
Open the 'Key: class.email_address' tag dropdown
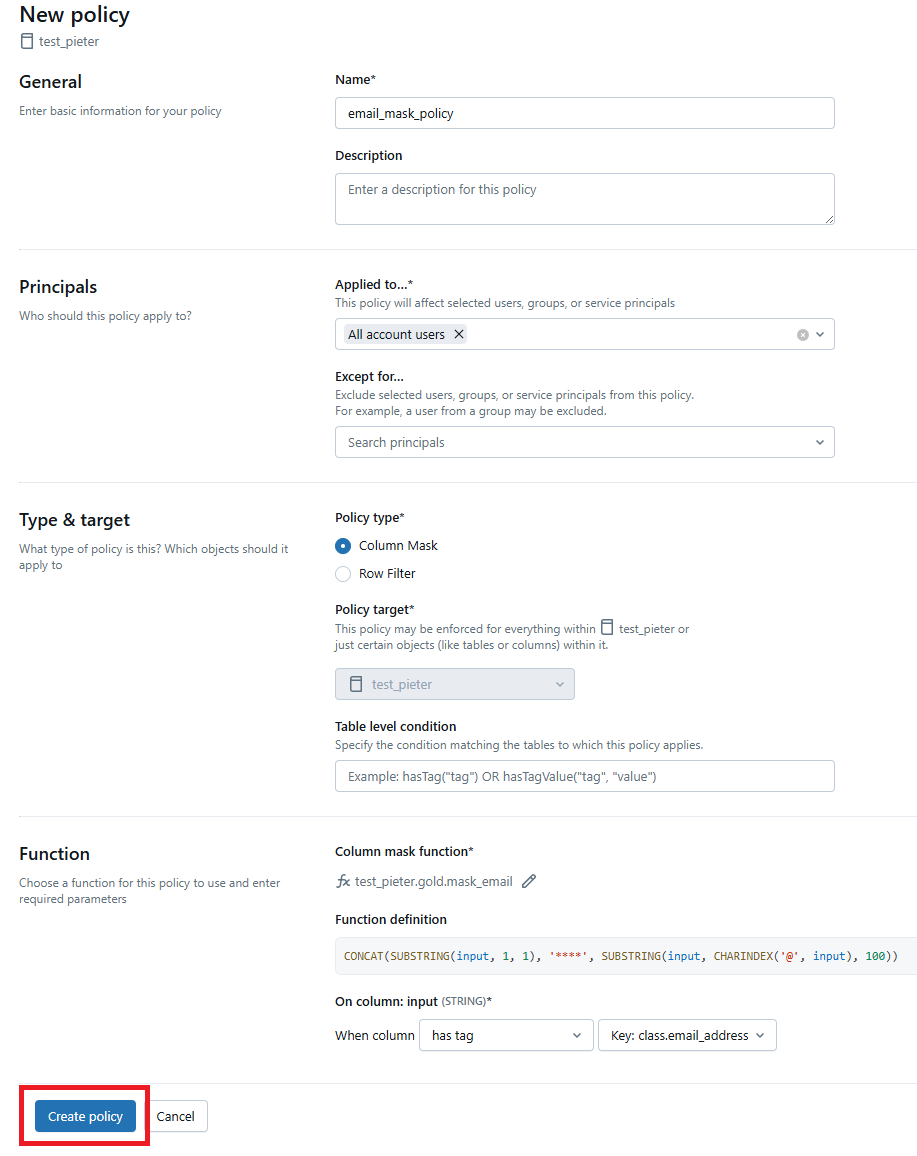pos(686,1035)
